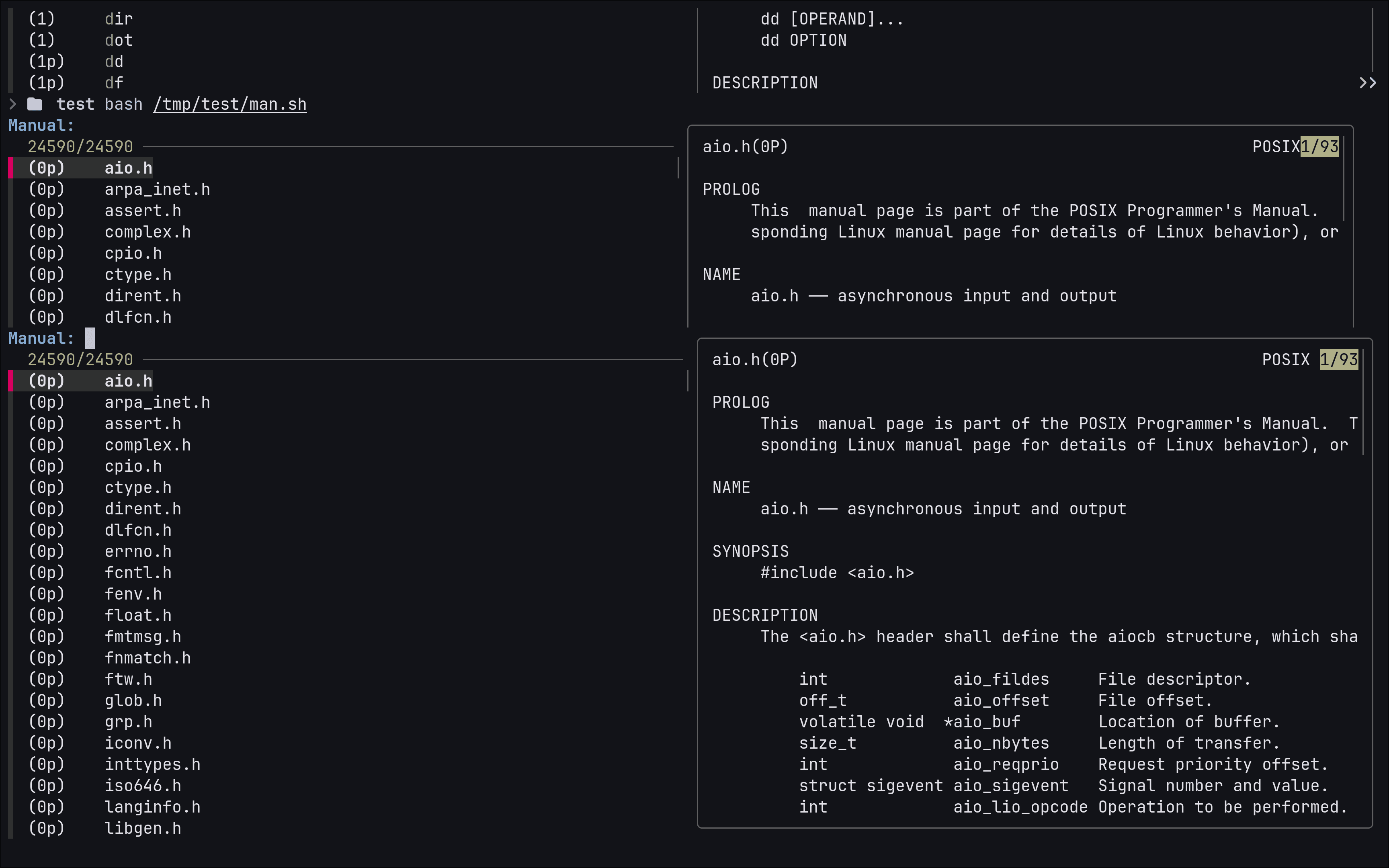The width and height of the screenshot is (1389, 868).
Task: Click the 1/93 indicator in the upper preview
Action: coord(1319,146)
